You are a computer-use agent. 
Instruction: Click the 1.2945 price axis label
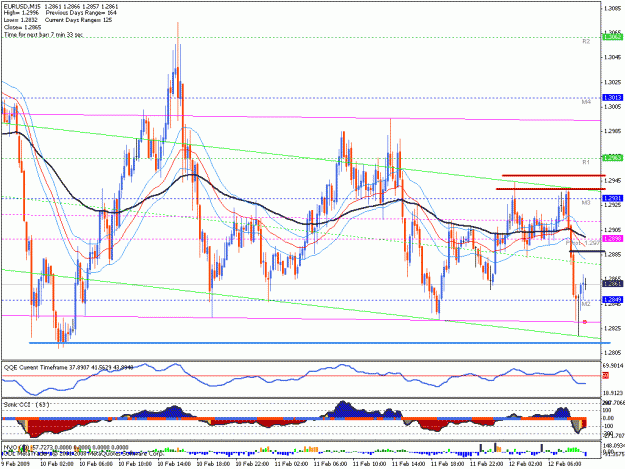coord(613,181)
